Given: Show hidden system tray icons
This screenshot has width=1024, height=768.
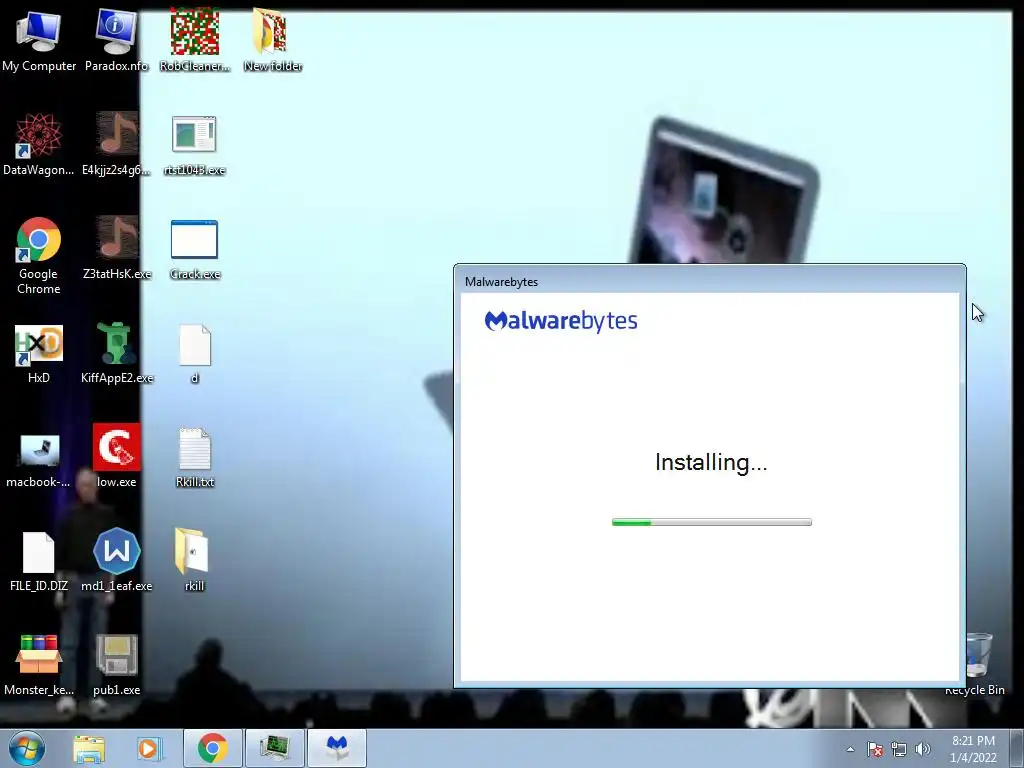Looking at the screenshot, I should pyautogui.click(x=850, y=749).
